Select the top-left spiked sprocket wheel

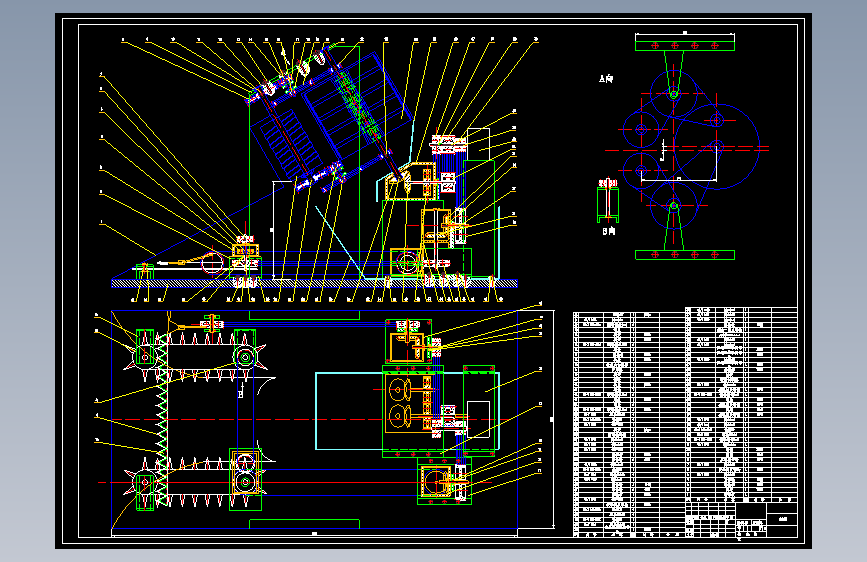pyautogui.click(x=145, y=357)
